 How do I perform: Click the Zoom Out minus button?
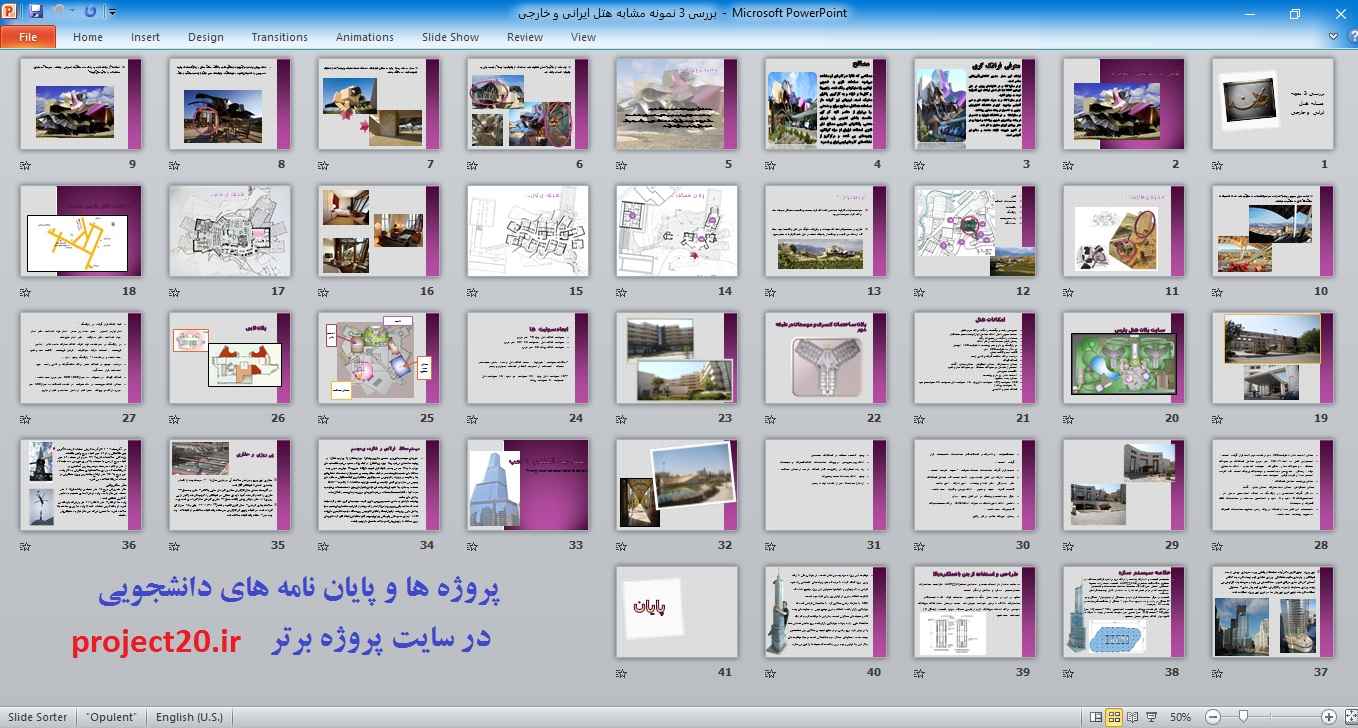pos(1212,717)
